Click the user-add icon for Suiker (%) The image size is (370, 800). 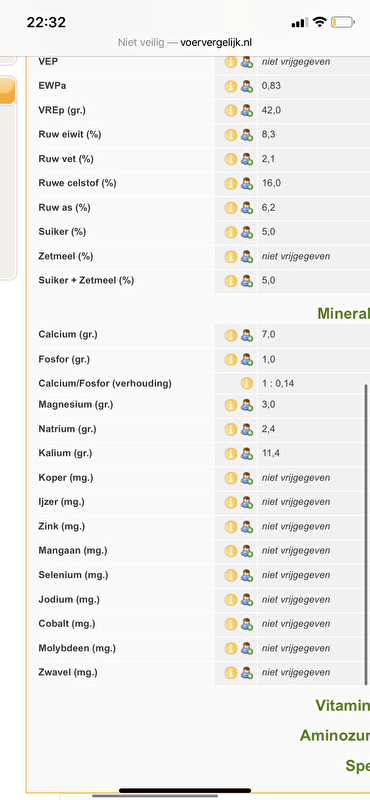(247, 232)
